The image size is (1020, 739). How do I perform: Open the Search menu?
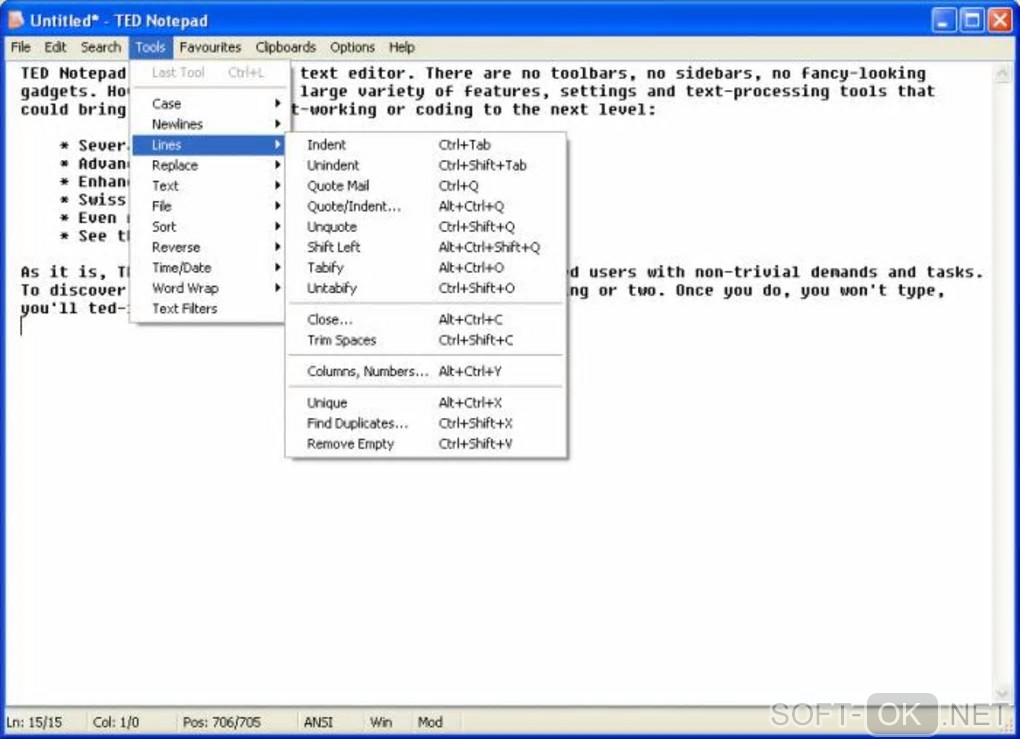pyautogui.click(x=101, y=47)
